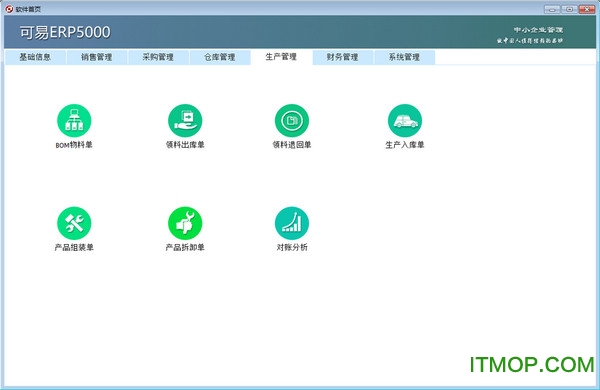Open the 领料退回单 icon

tap(292, 121)
